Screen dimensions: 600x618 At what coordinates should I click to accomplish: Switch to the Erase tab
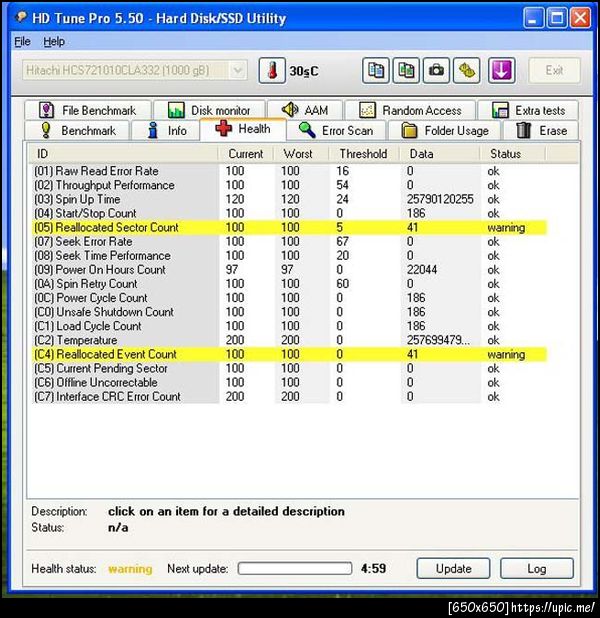(542, 130)
